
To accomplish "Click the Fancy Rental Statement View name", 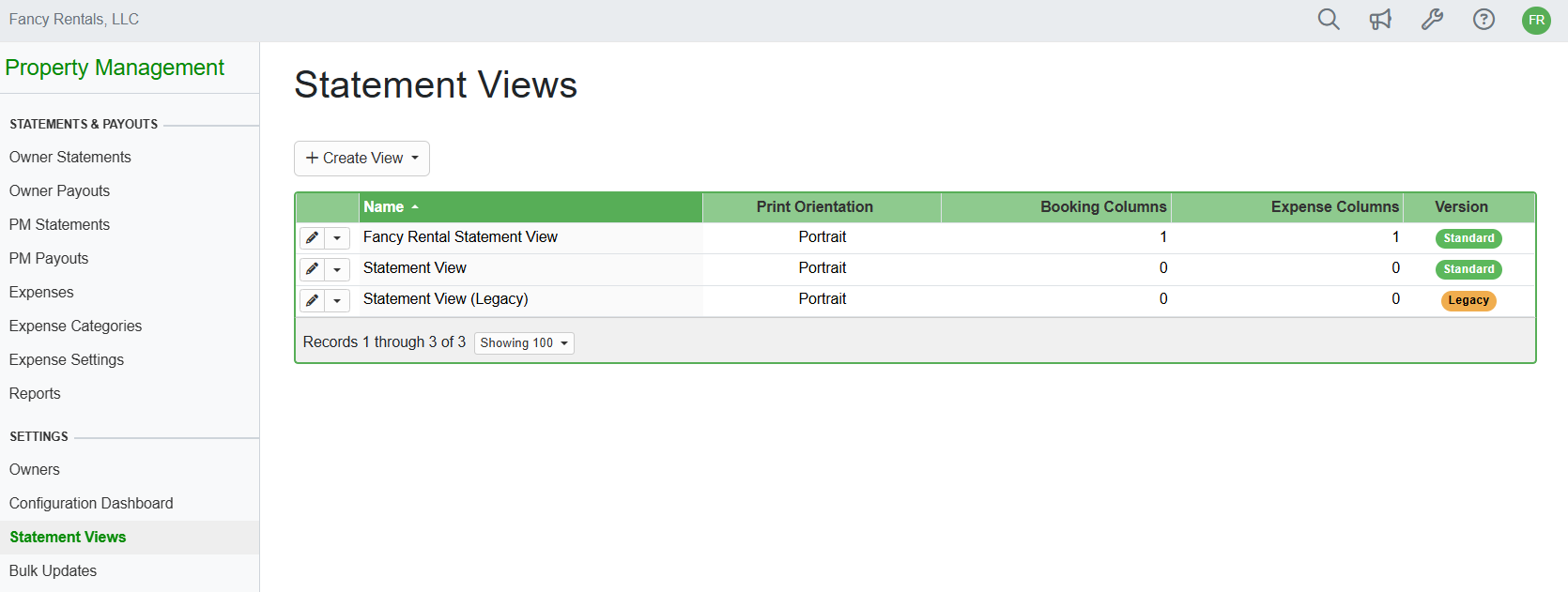I will point(460,237).
